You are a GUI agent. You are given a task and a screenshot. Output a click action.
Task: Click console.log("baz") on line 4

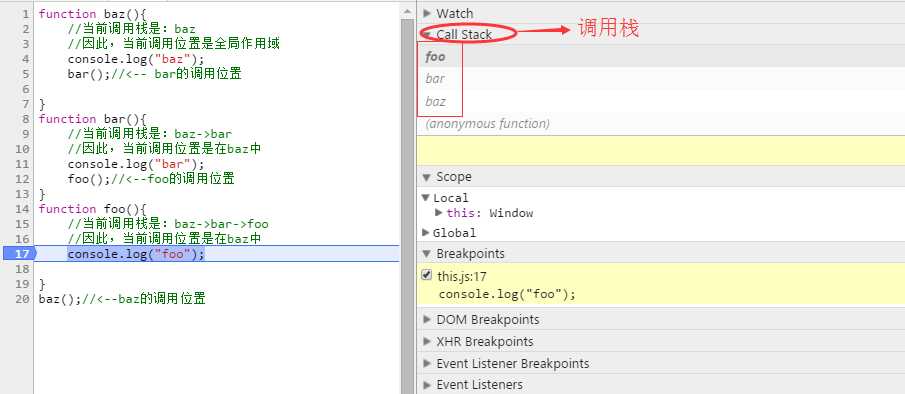136,59
